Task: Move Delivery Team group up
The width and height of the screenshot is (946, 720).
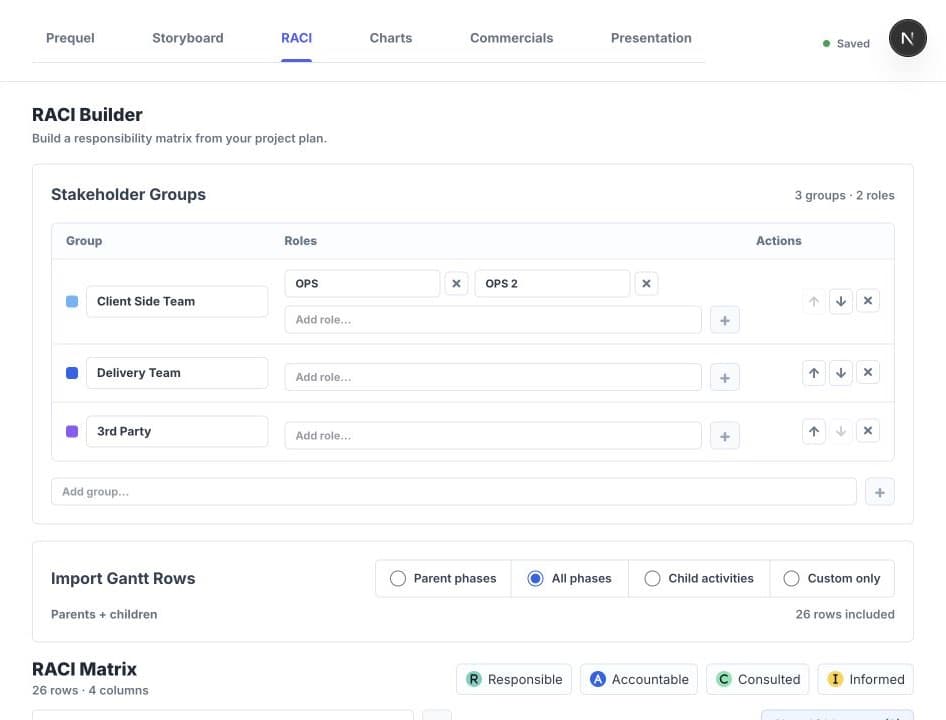Action: coord(814,372)
